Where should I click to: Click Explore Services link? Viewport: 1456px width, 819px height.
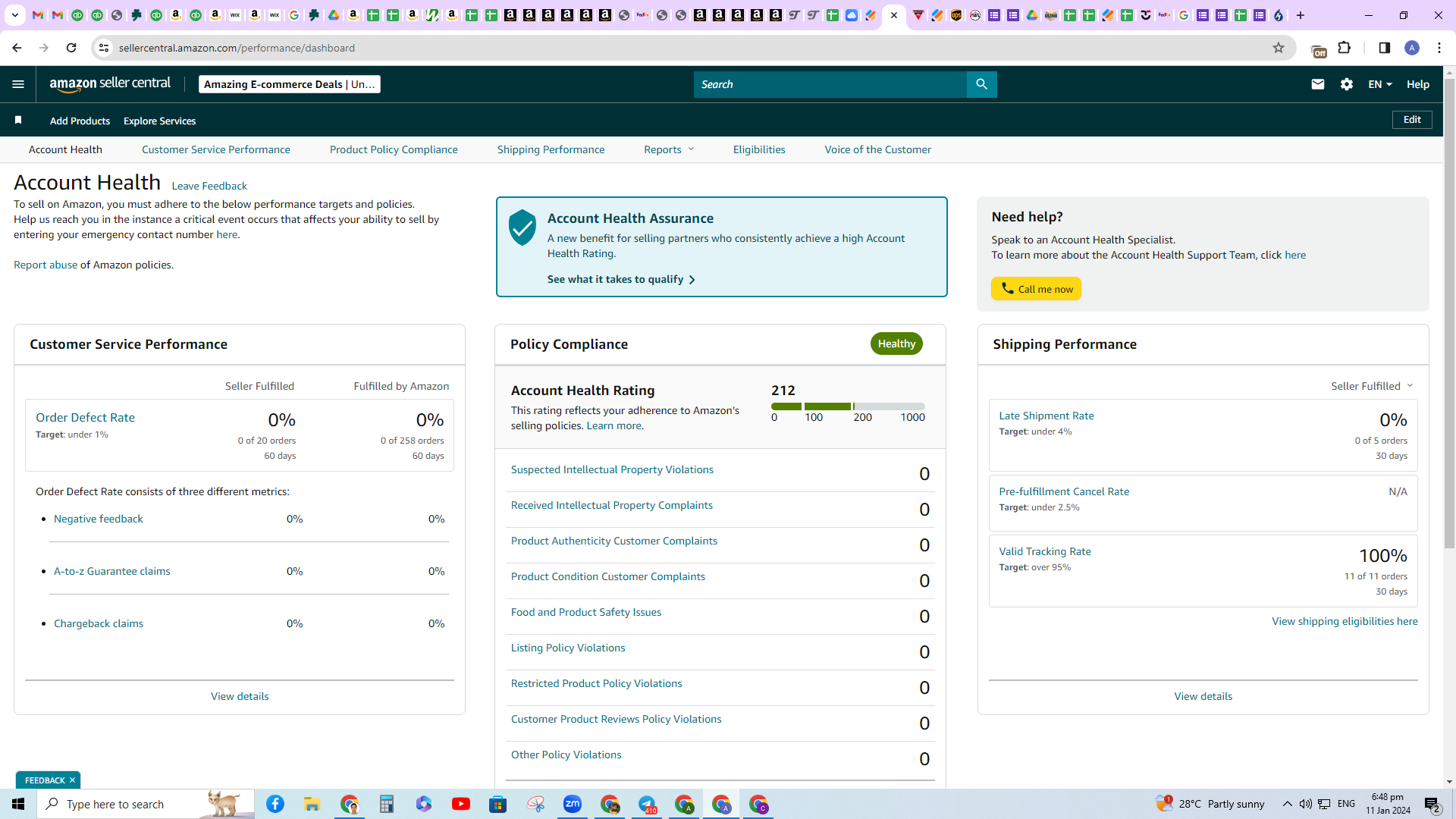[x=159, y=121]
